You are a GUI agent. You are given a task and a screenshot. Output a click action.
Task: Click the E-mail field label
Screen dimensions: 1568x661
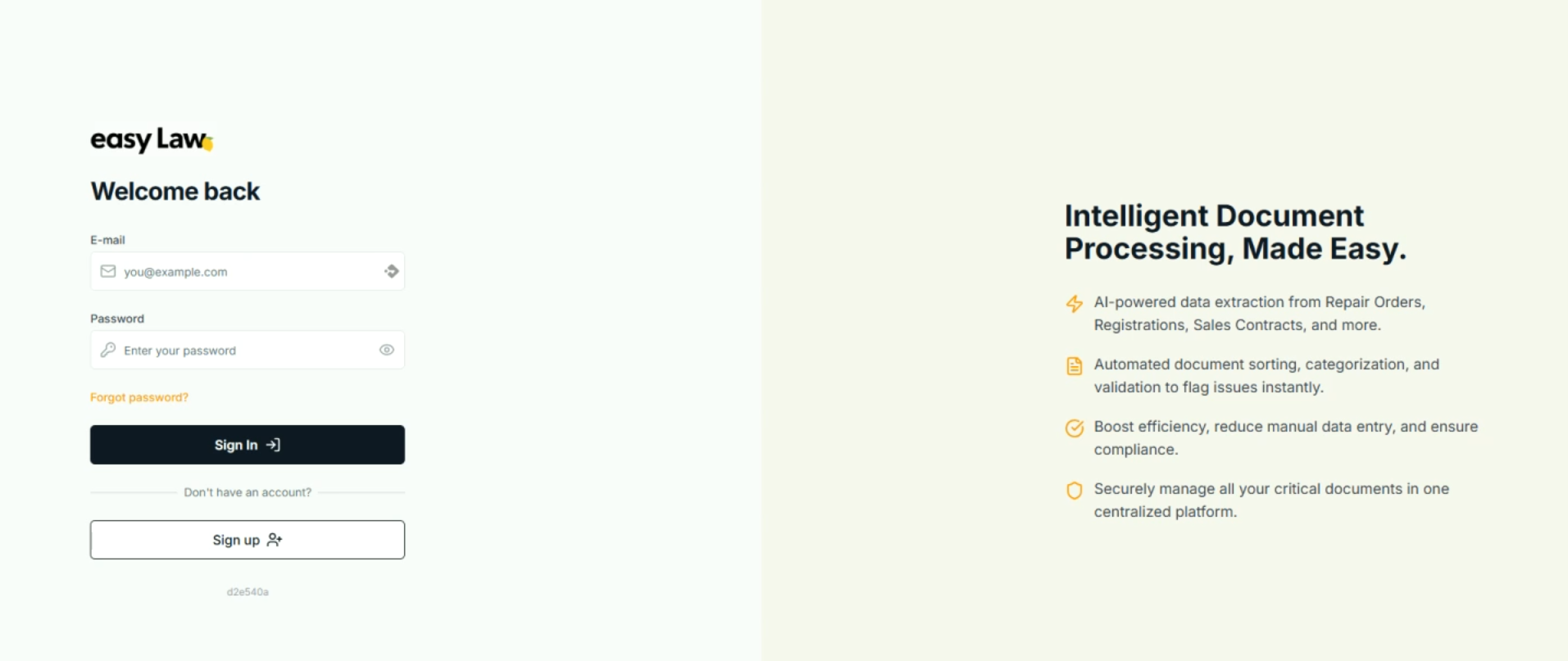coord(107,240)
